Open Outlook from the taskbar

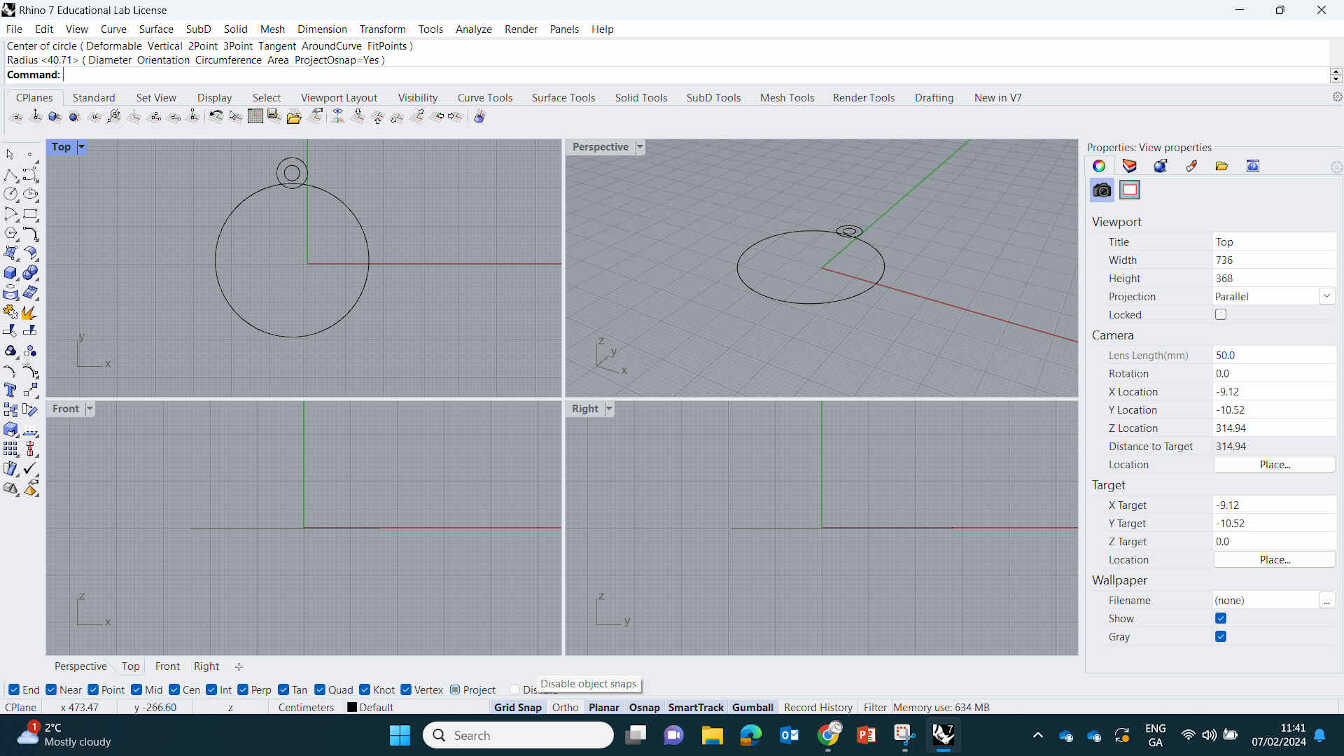point(790,736)
